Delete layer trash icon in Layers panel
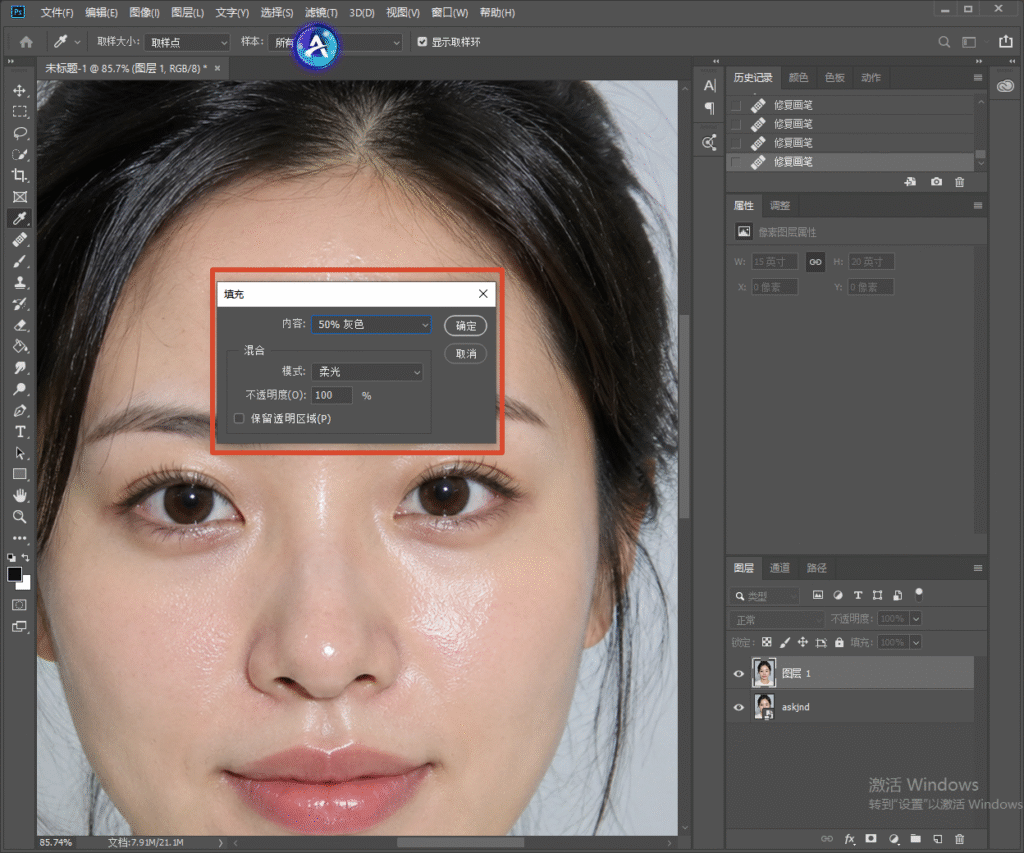Screen dimensions: 1024x853 959,839
